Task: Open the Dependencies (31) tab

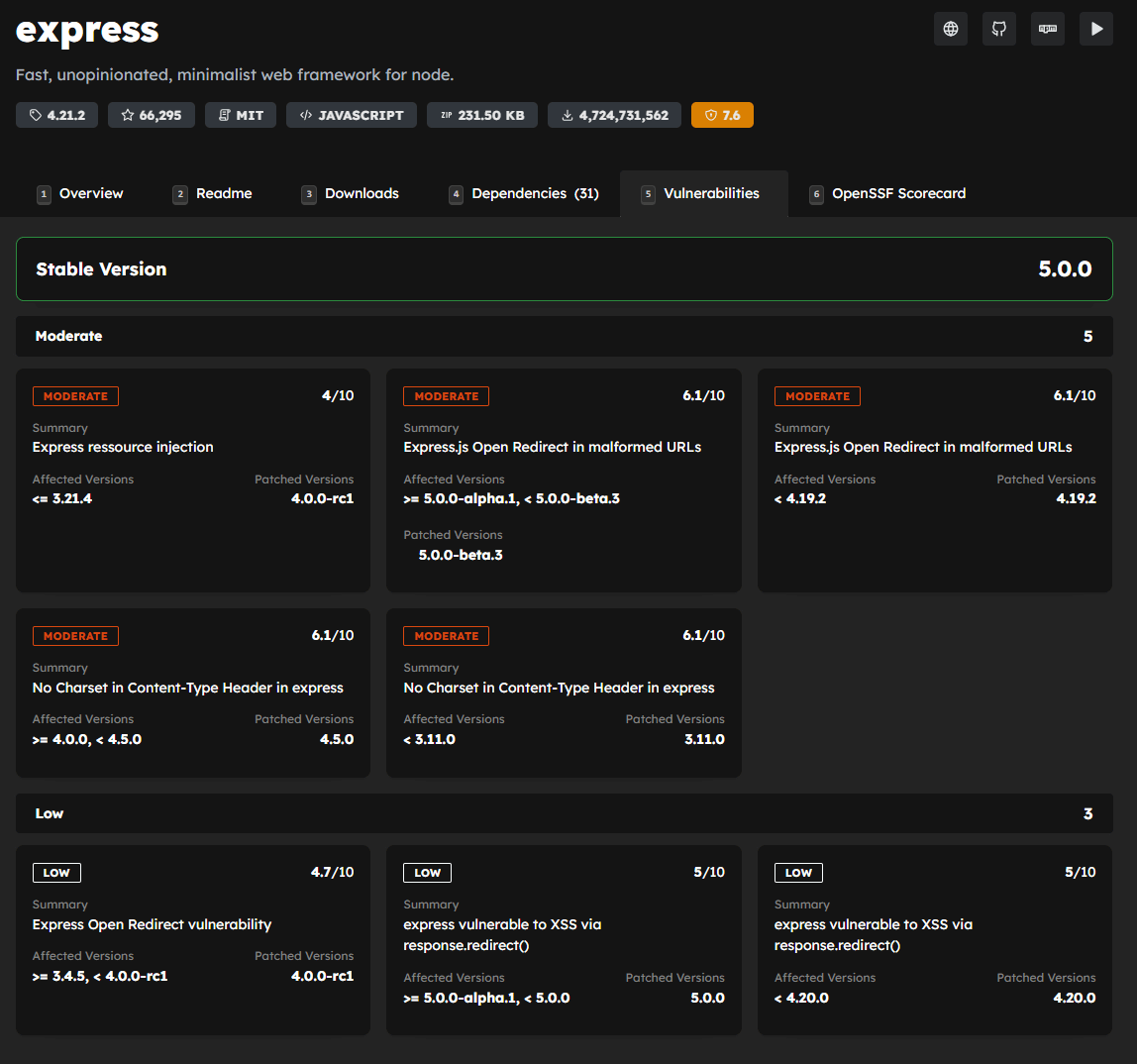Action: tap(524, 193)
